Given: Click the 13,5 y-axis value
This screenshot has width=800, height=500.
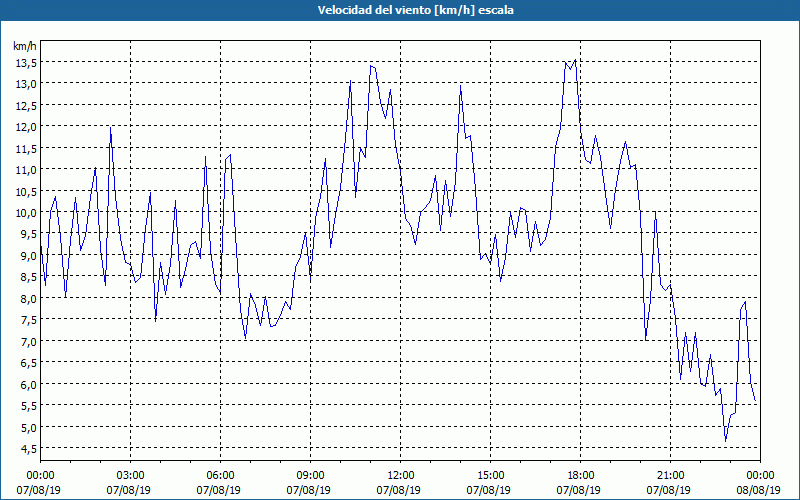Looking at the screenshot, I should tap(26, 63).
